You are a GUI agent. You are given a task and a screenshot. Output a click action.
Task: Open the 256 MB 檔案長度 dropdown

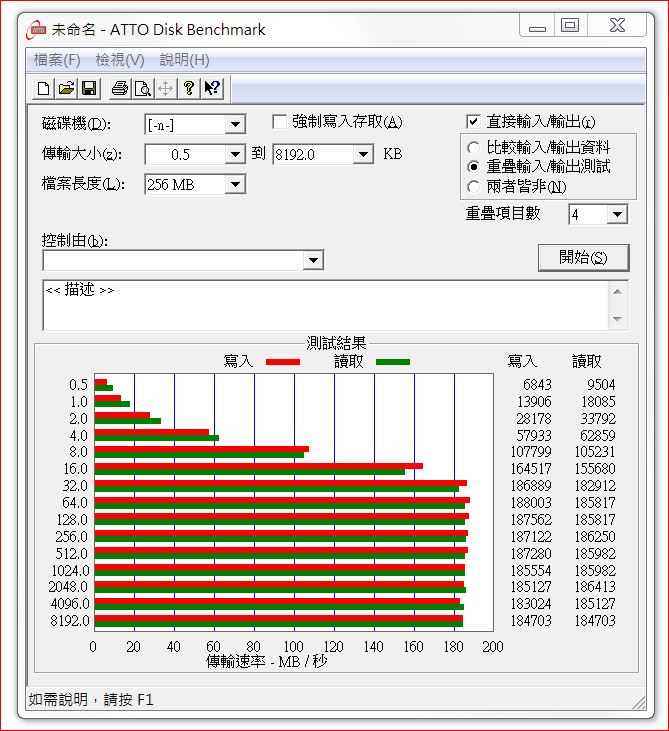coord(235,184)
